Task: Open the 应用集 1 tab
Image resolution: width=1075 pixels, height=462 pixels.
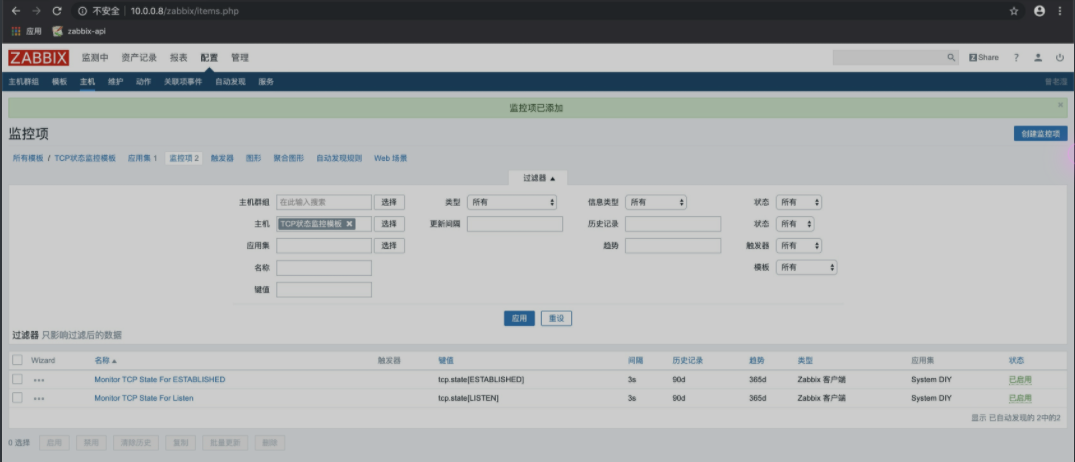Action: click(x=143, y=158)
